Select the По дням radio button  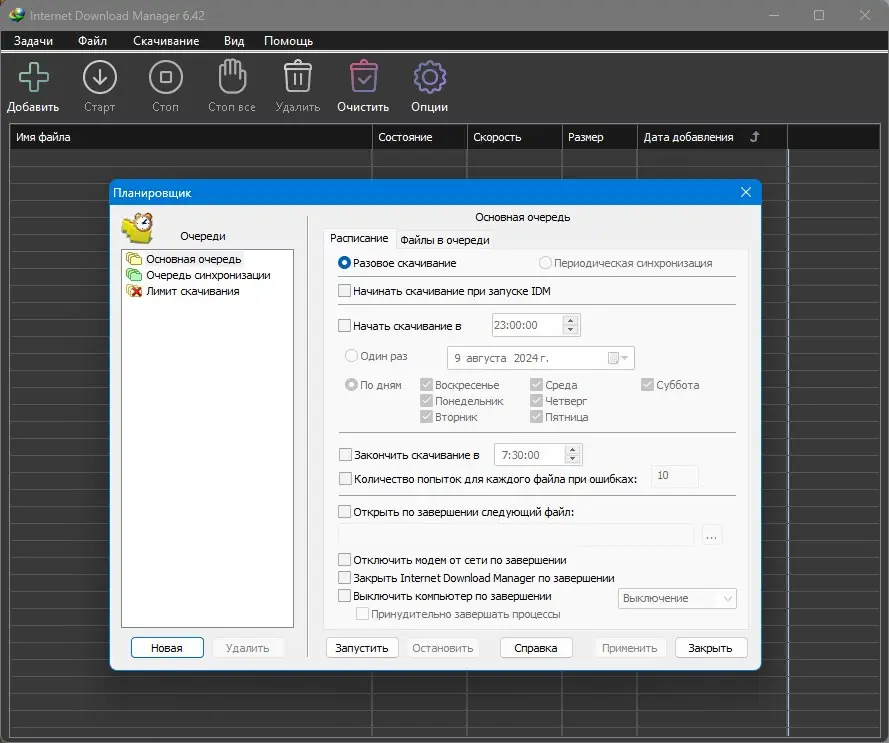pos(351,385)
